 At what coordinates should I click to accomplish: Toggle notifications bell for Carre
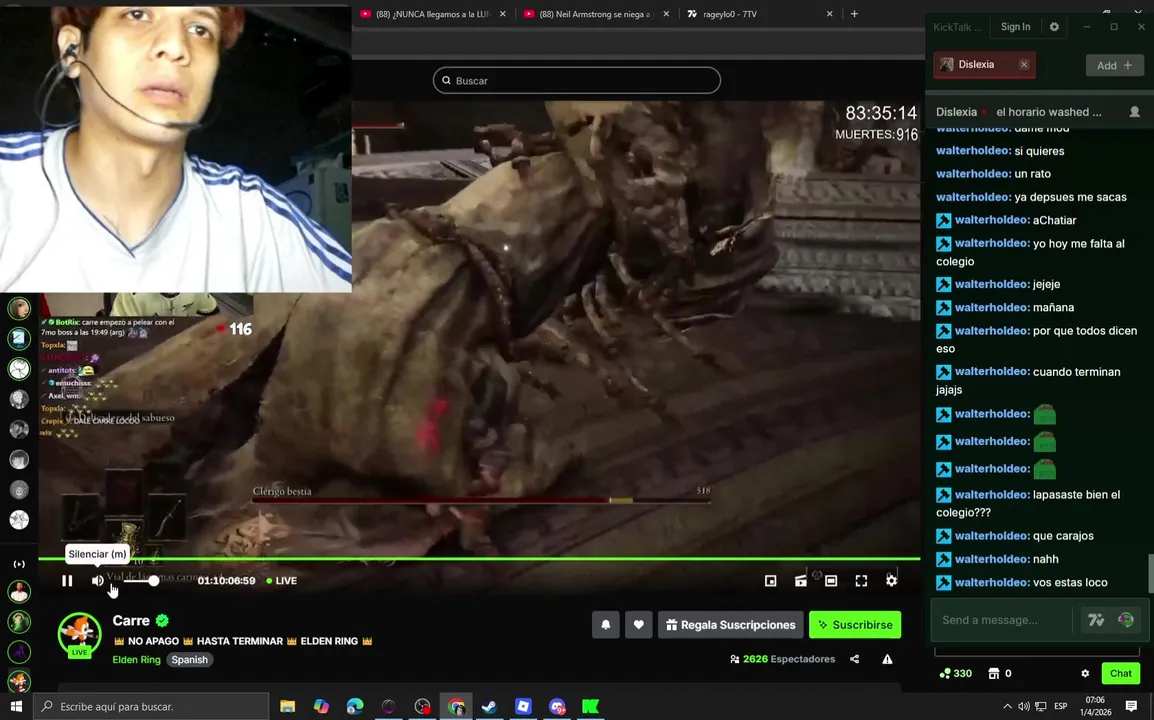[606, 625]
